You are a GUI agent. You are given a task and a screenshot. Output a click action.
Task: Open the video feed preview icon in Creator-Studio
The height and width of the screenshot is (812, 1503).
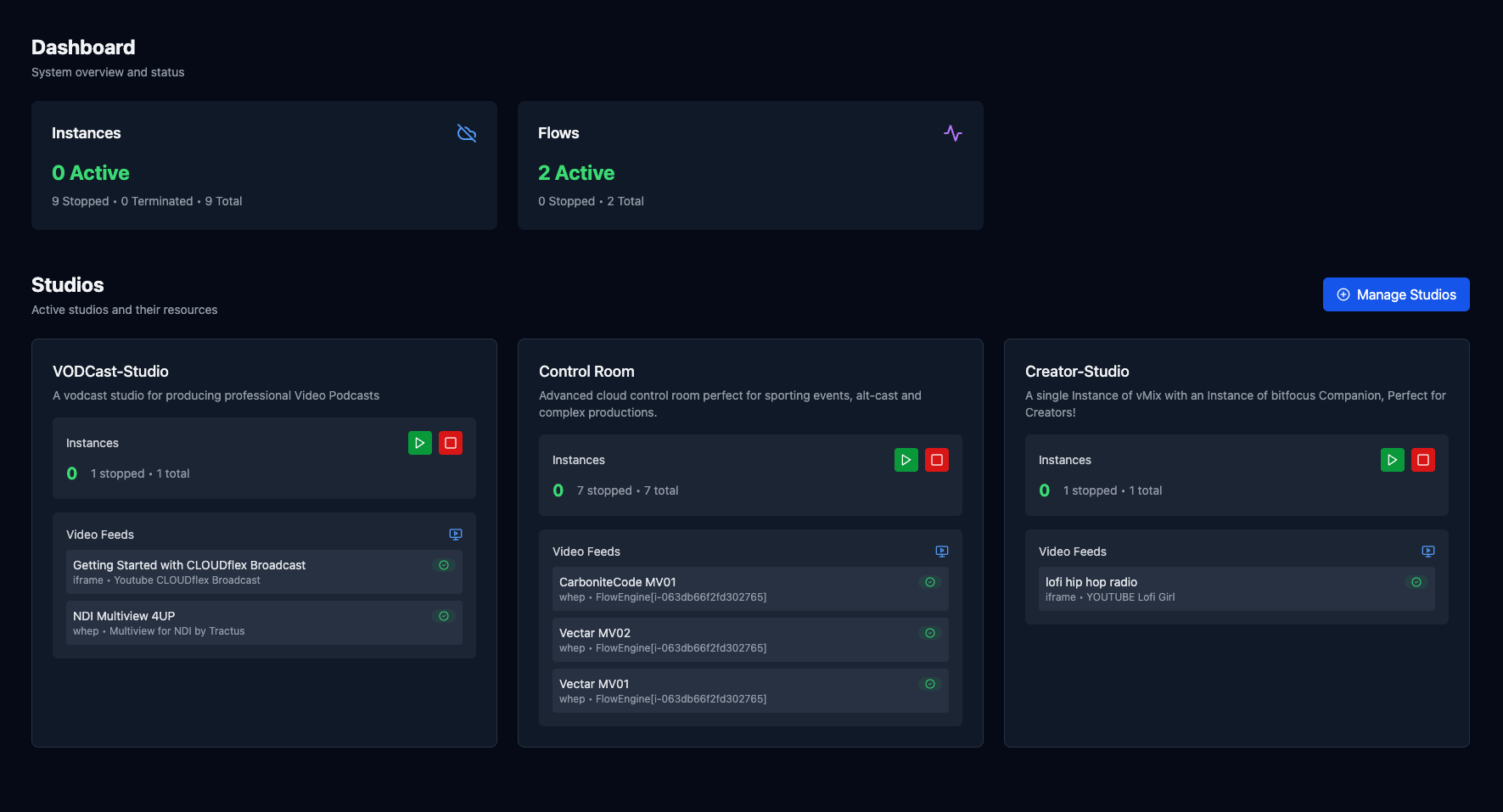pyautogui.click(x=1428, y=551)
